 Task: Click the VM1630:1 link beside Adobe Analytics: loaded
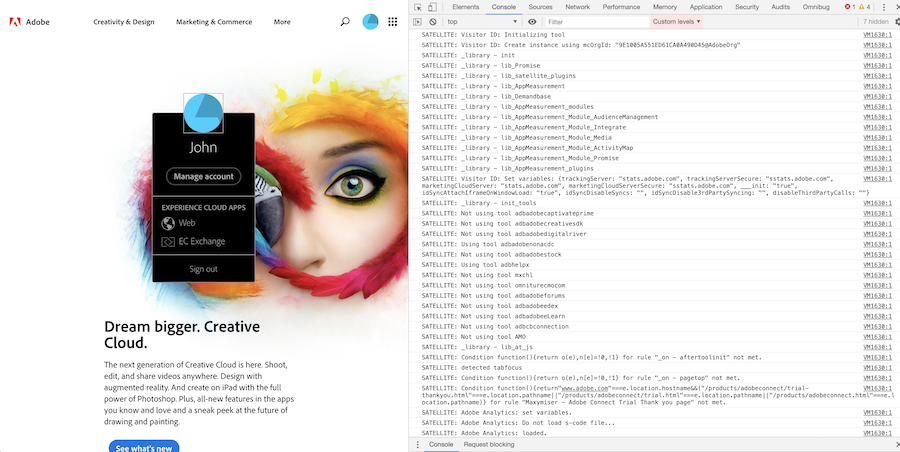(x=878, y=433)
